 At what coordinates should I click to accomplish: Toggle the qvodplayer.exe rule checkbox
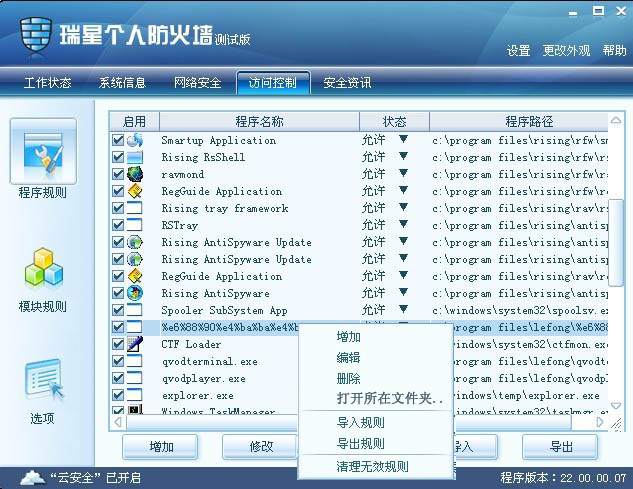tap(118, 378)
